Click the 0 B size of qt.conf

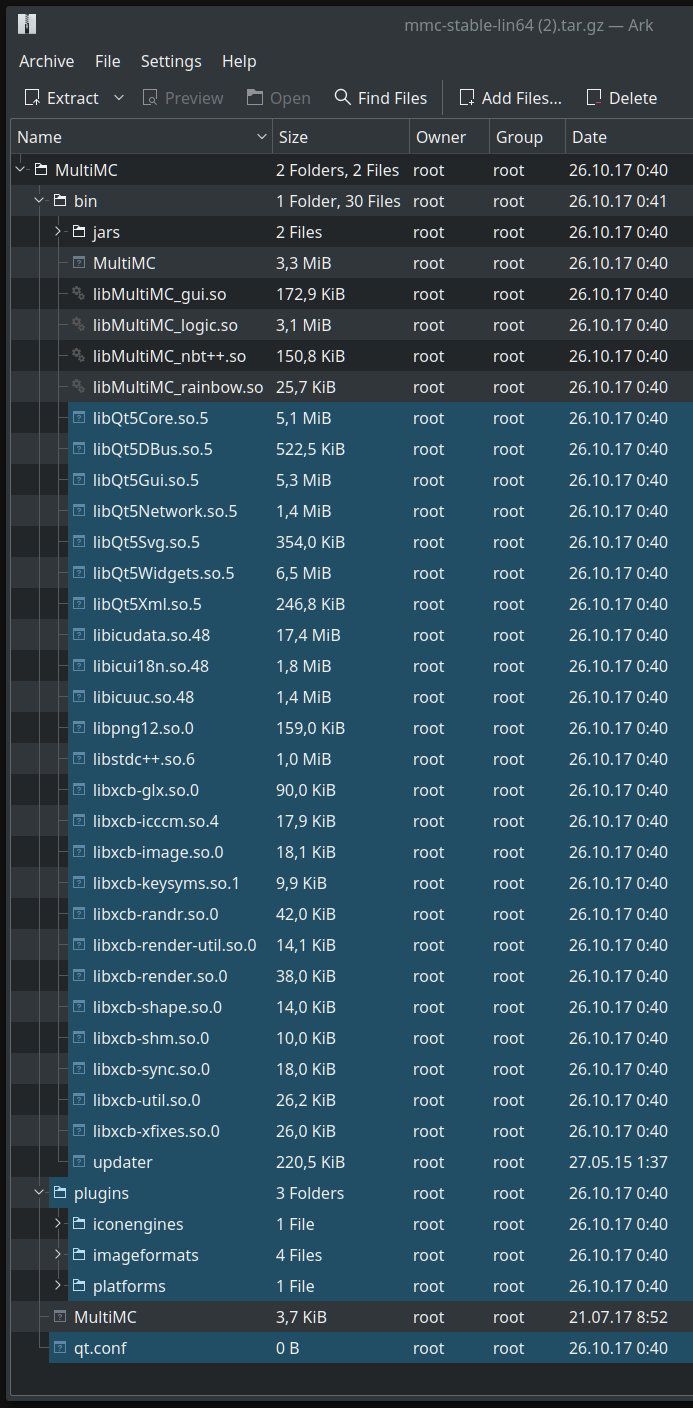287,1348
